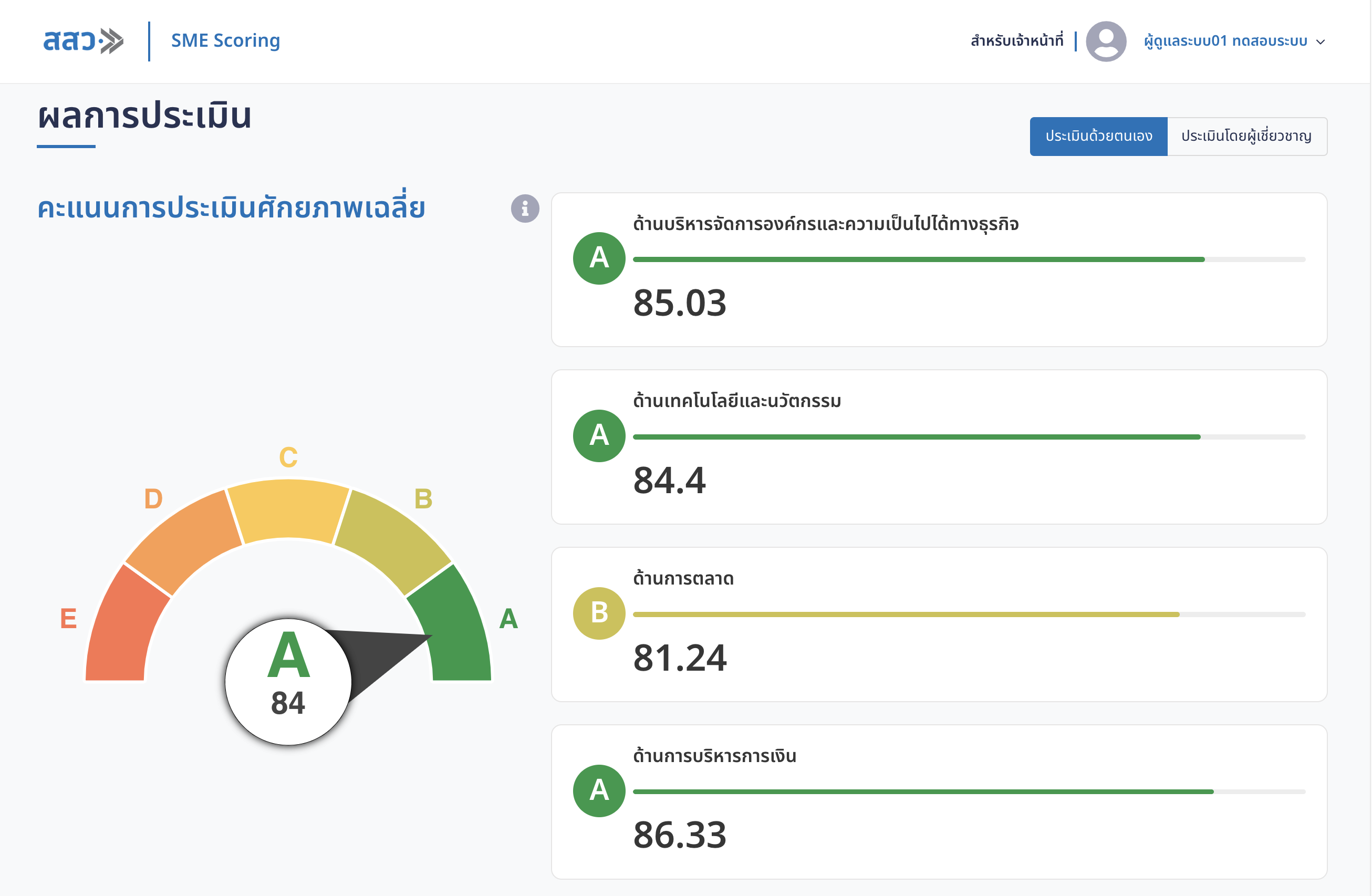This screenshot has height=896, width=1372.
Task: Click the A grade badge for technology
Action: [599, 435]
